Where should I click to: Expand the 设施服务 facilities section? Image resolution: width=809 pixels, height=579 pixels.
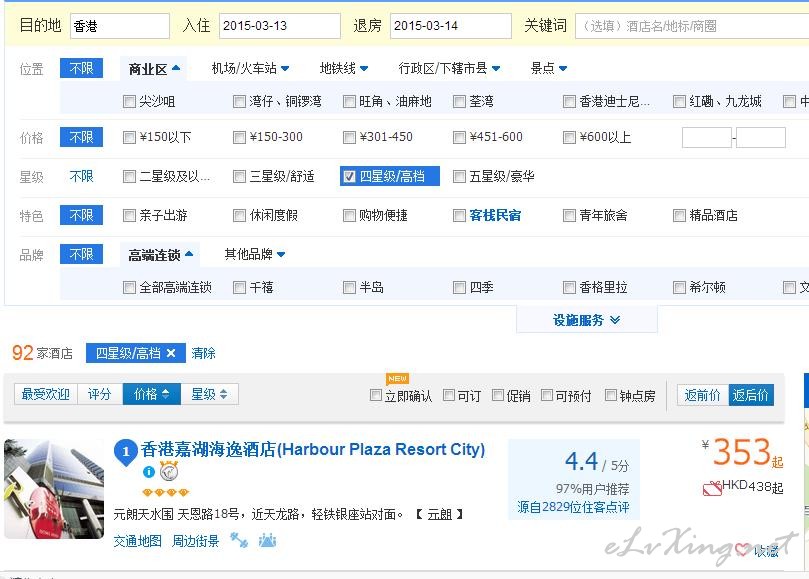(586, 320)
